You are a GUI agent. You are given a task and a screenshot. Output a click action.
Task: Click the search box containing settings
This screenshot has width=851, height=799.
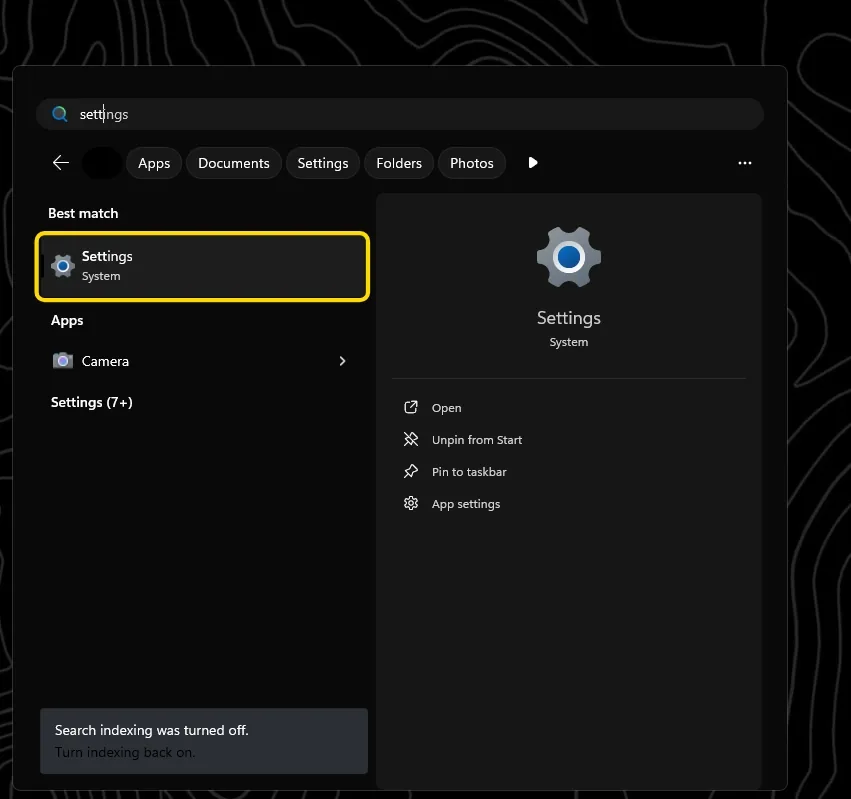click(399, 114)
